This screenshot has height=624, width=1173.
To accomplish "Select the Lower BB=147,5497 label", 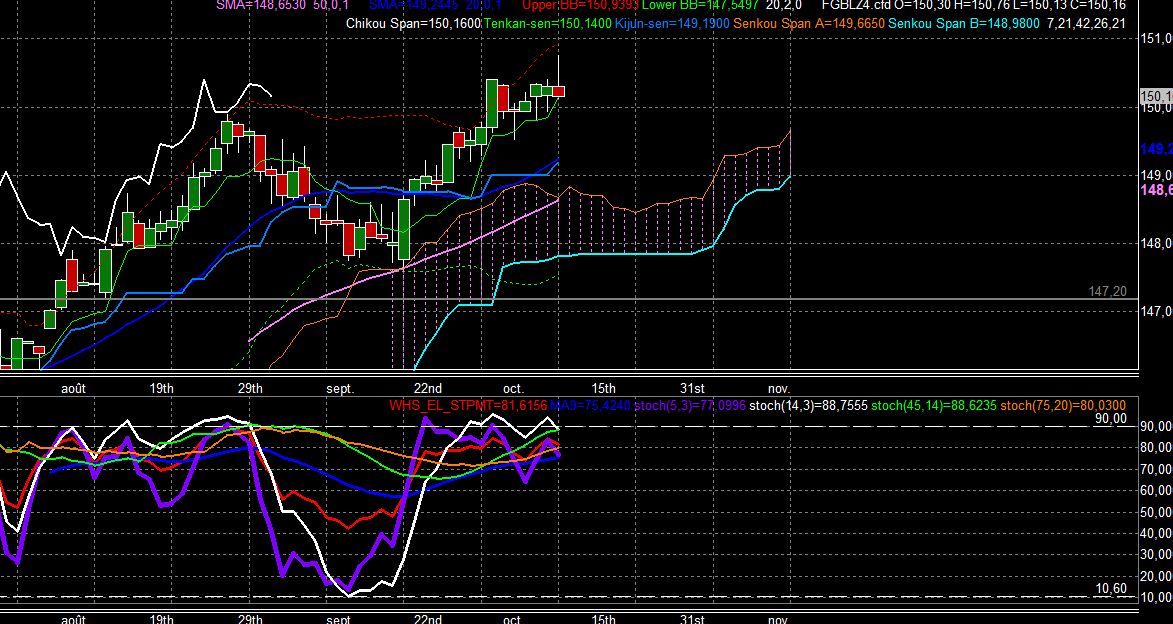I will (700, 5).
